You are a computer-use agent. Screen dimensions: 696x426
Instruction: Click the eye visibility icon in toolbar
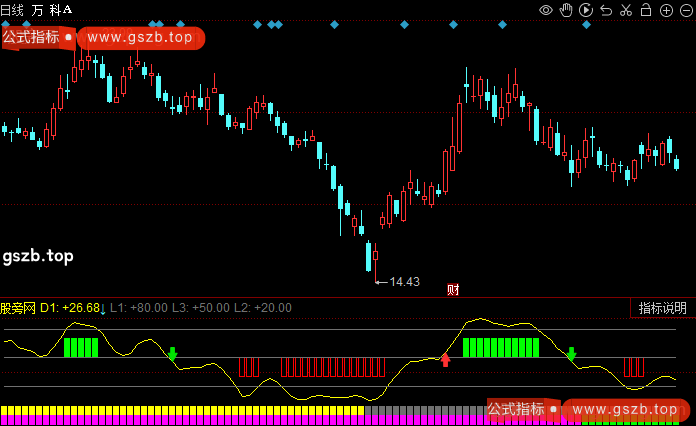(x=546, y=10)
